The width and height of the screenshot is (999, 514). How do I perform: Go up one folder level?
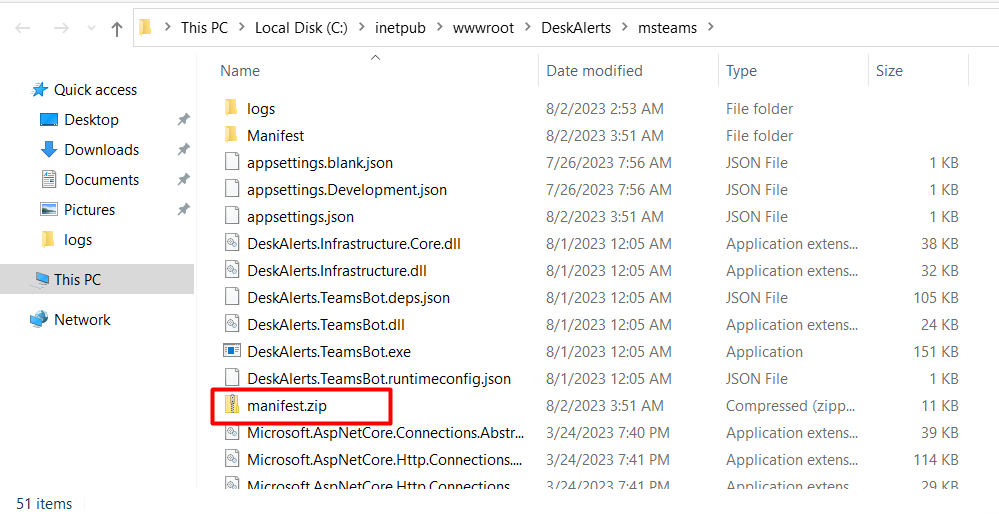pyautogui.click(x=117, y=28)
